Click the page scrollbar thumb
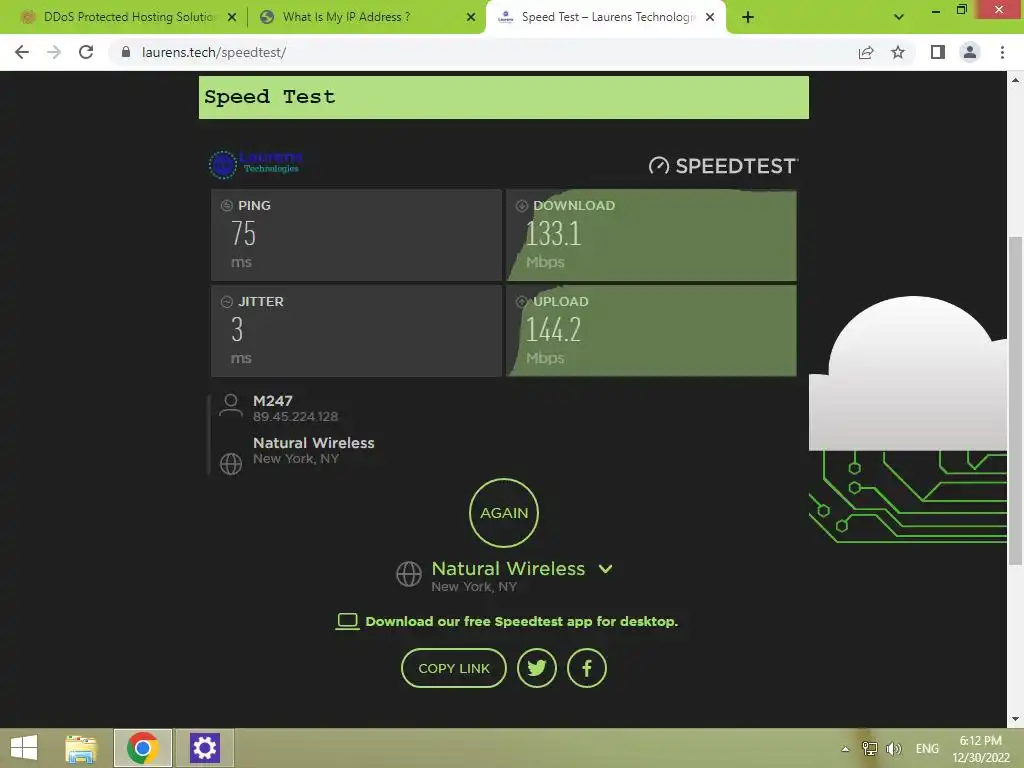This screenshot has width=1024, height=768. (x=1016, y=400)
